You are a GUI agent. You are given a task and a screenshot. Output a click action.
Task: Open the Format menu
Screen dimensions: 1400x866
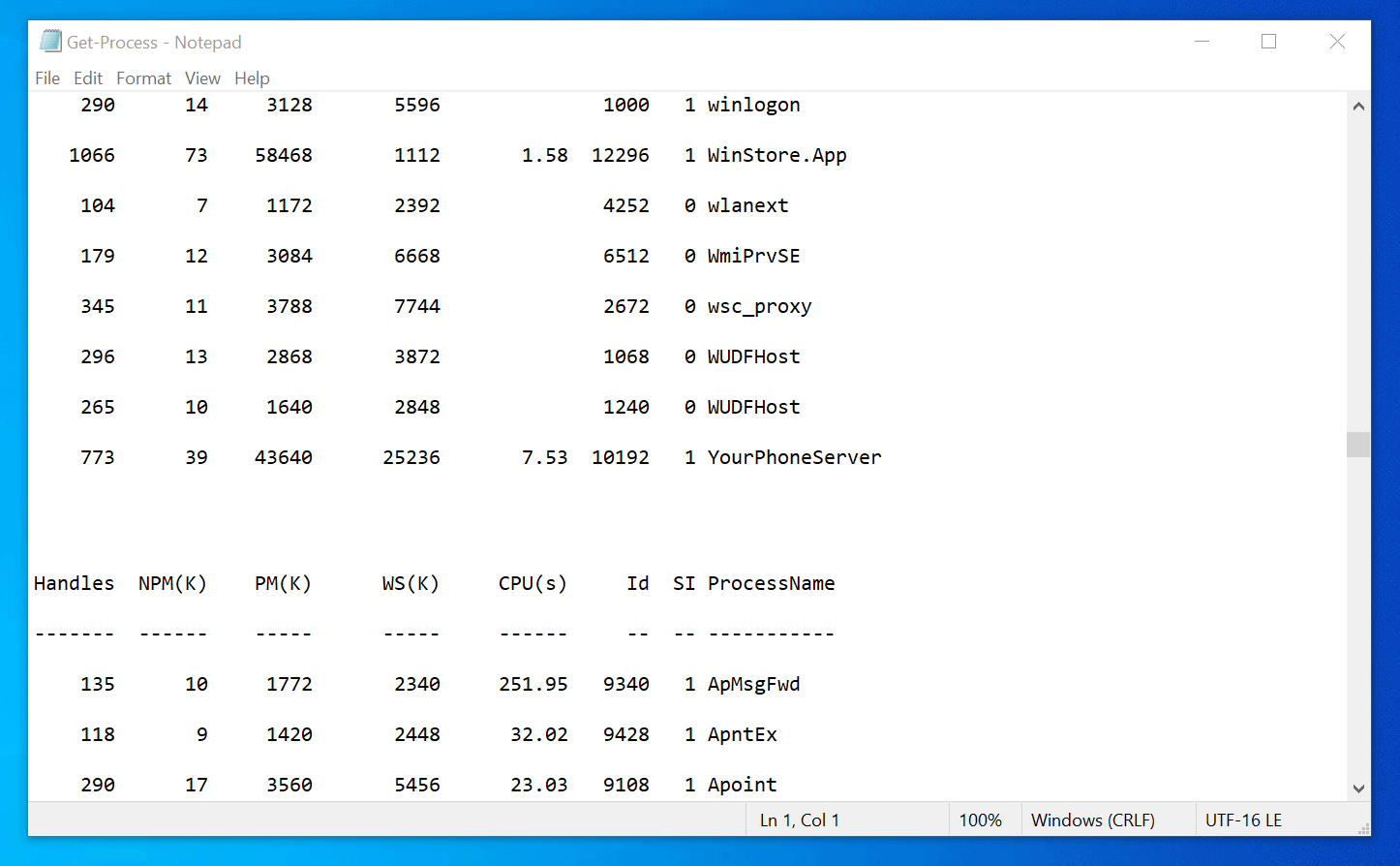click(143, 78)
